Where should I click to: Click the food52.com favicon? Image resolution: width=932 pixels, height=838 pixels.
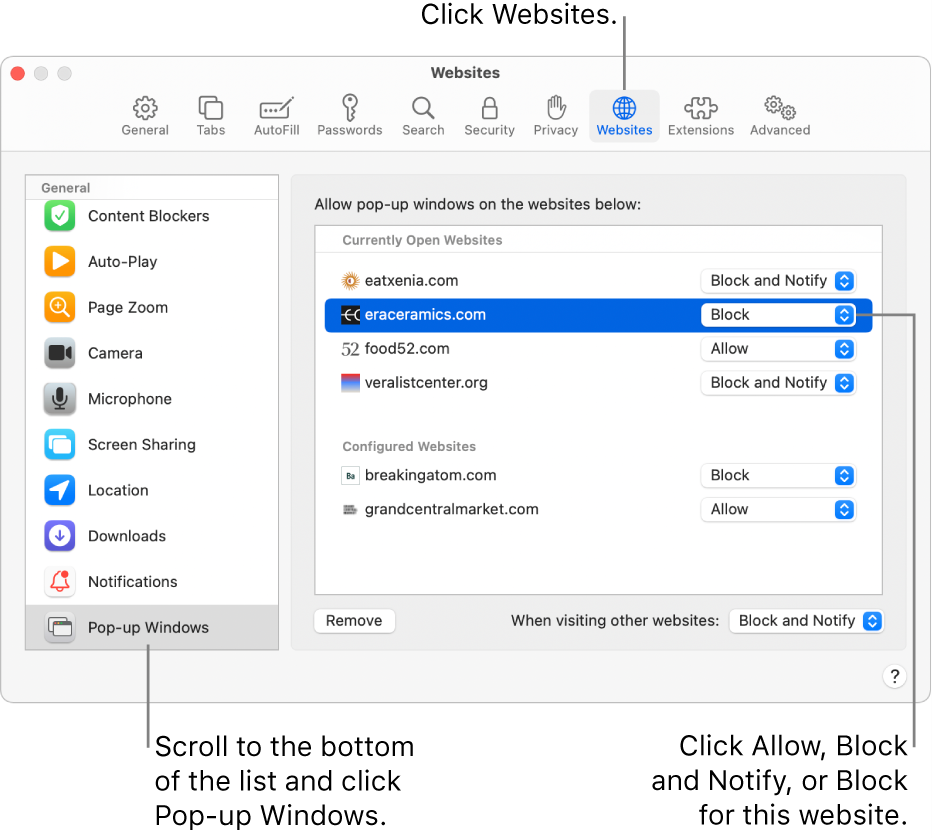[x=350, y=349]
